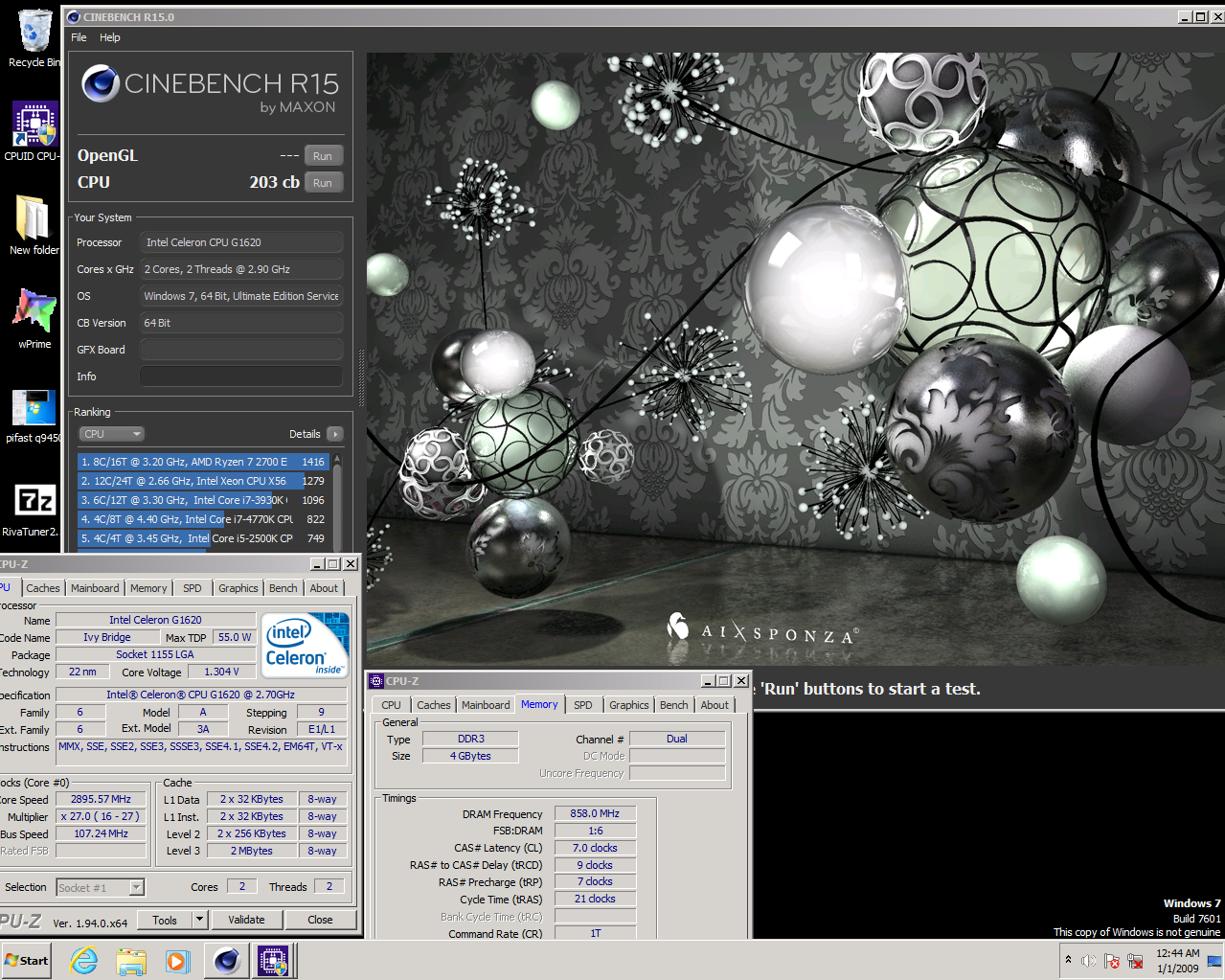Viewport: 1225px width, 980px height.
Task: Open the Help menu in Cinebench
Action: pyautogui.click(x=110, y=37)
